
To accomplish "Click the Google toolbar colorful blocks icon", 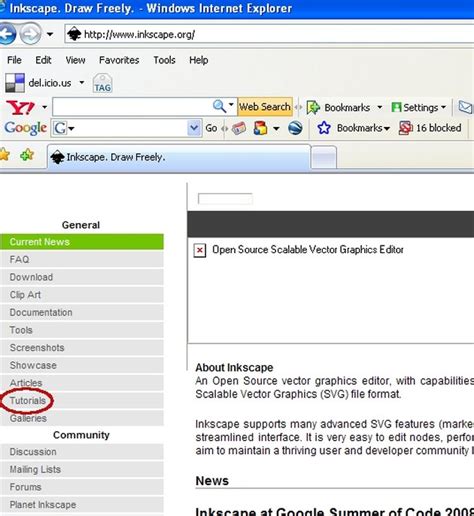I will coord(260,128).
